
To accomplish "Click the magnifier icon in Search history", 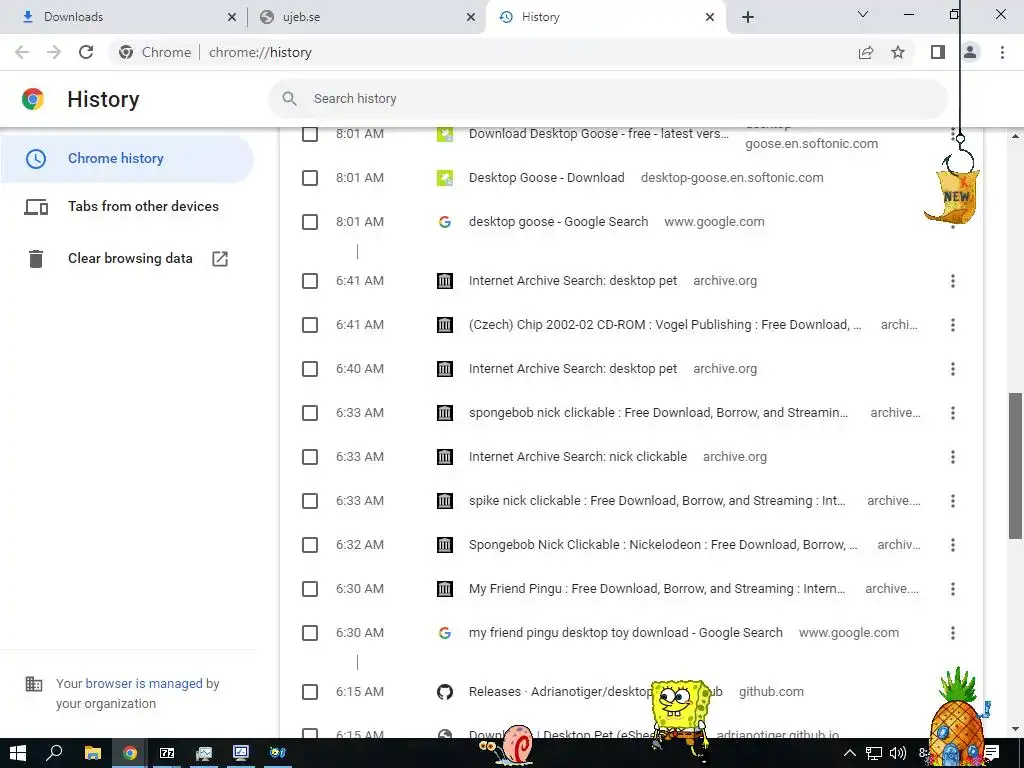I will pyautogui.click(x=289, y=99).
